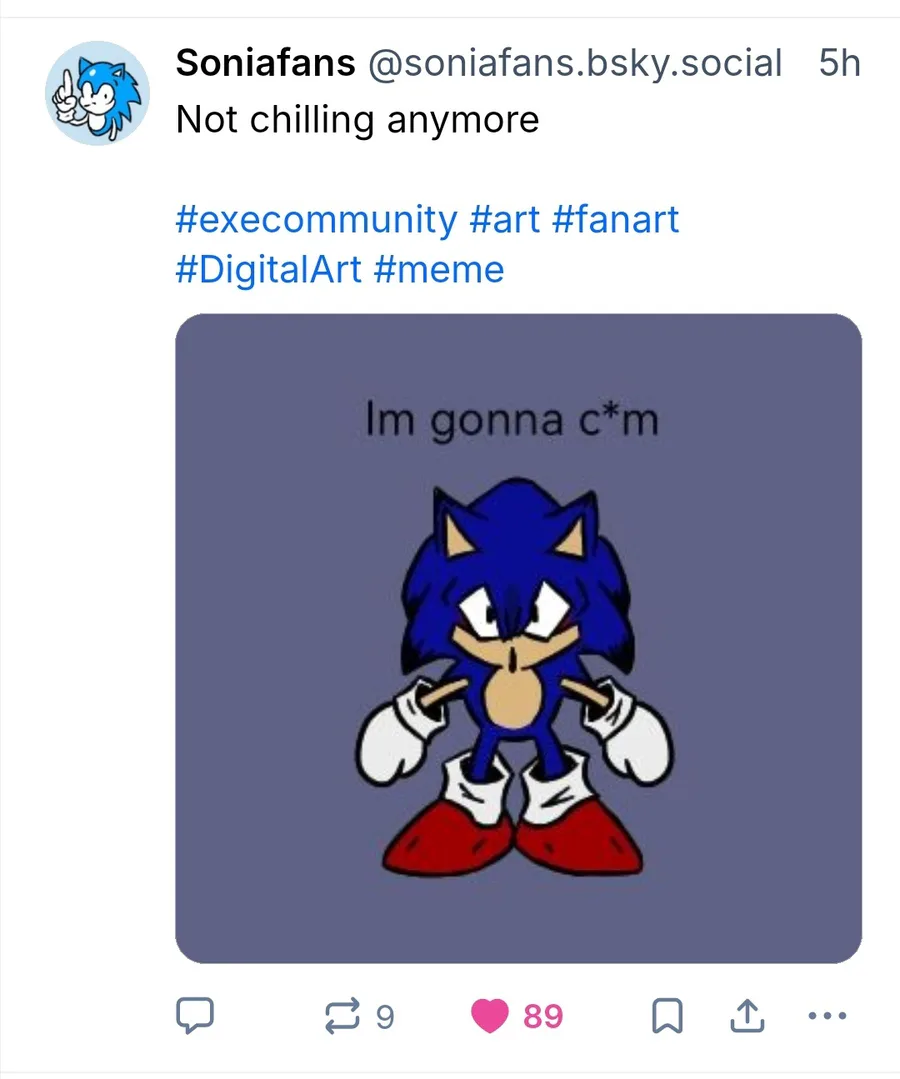Image resolution: width=900 pixels, height=1079 pixels.
Task: Click the like count number 89
Action: 543,1017
